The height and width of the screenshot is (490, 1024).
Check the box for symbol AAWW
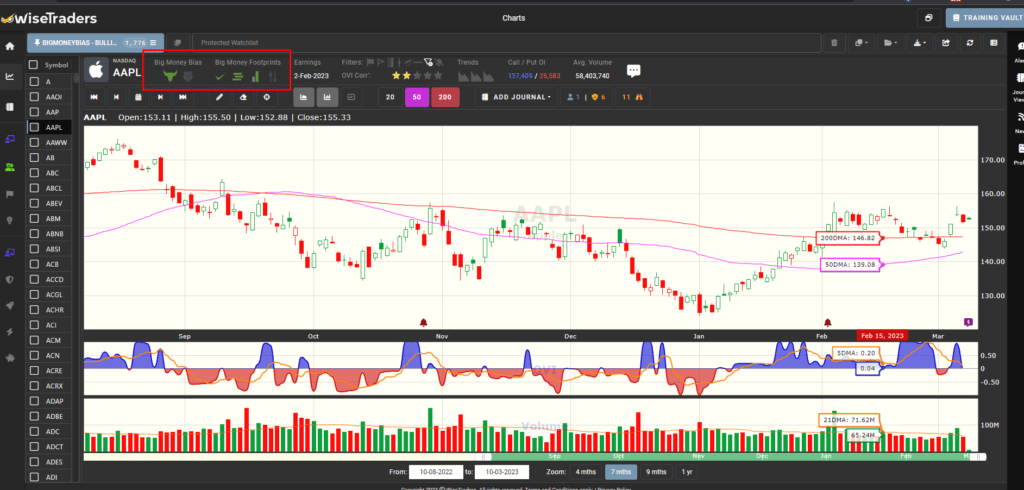(x=34, y=142)
